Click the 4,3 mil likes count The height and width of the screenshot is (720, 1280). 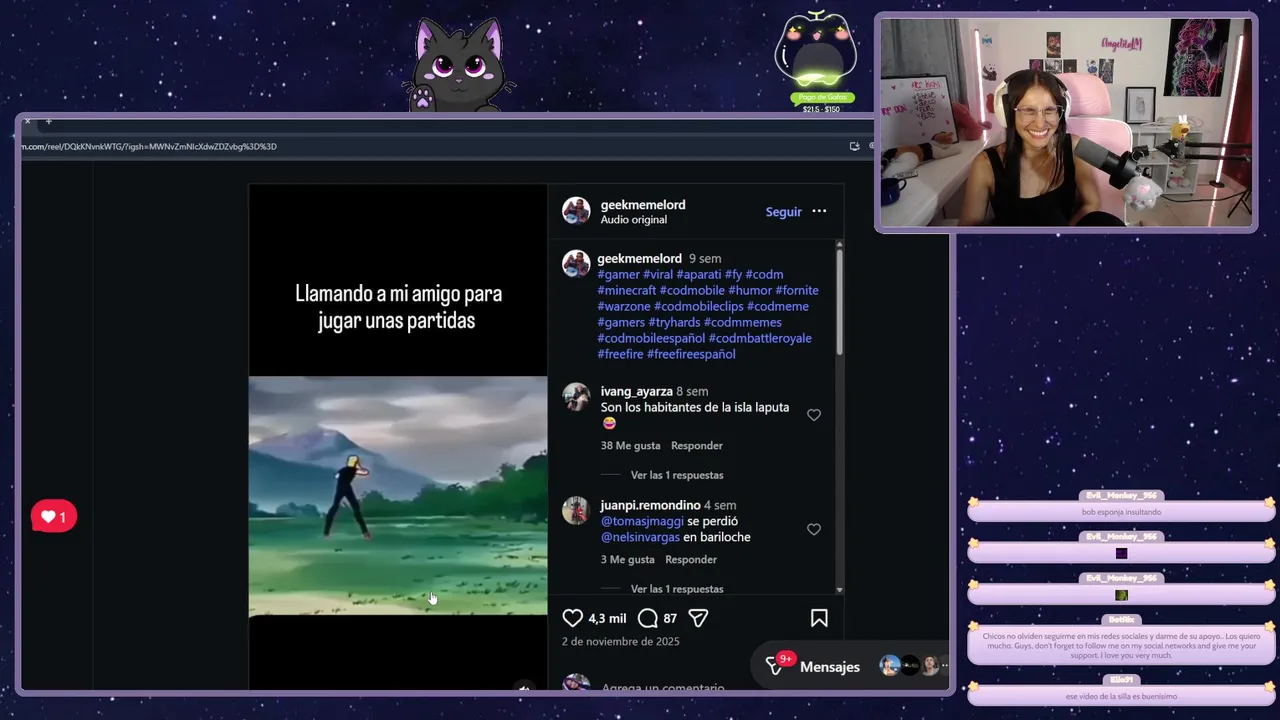coord(607,618)
